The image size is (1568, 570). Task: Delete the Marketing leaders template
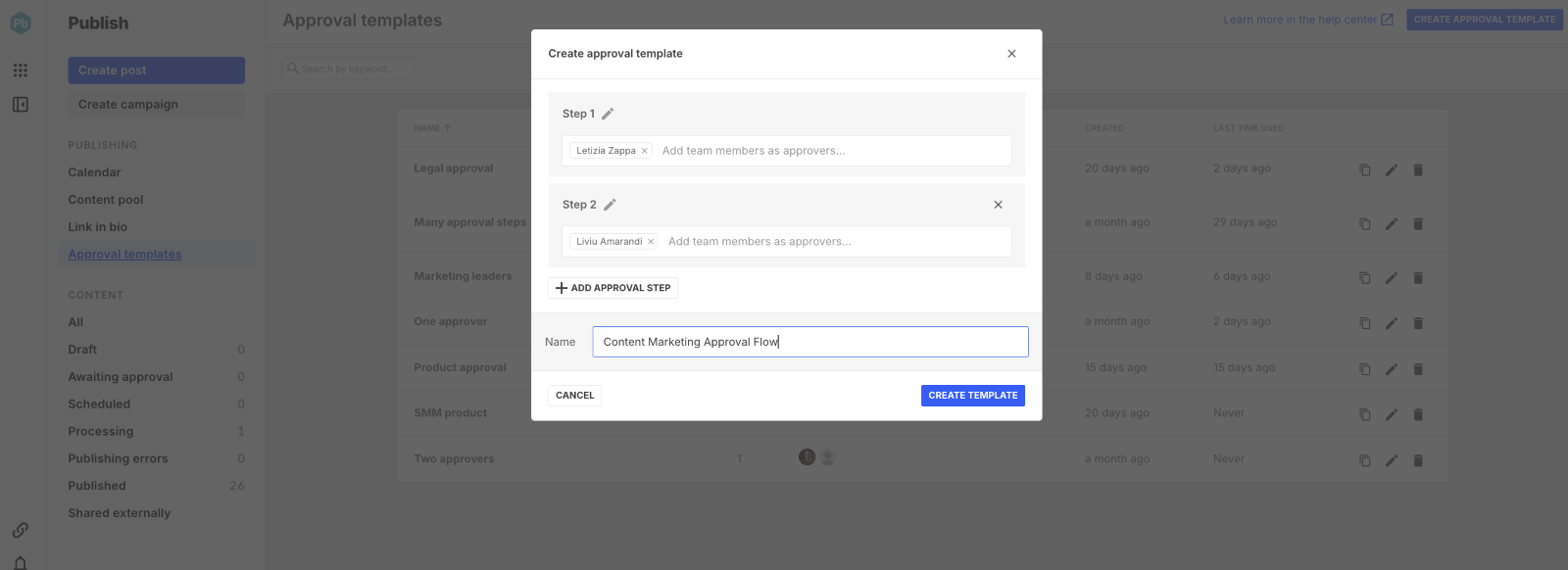pos(1417,278)
